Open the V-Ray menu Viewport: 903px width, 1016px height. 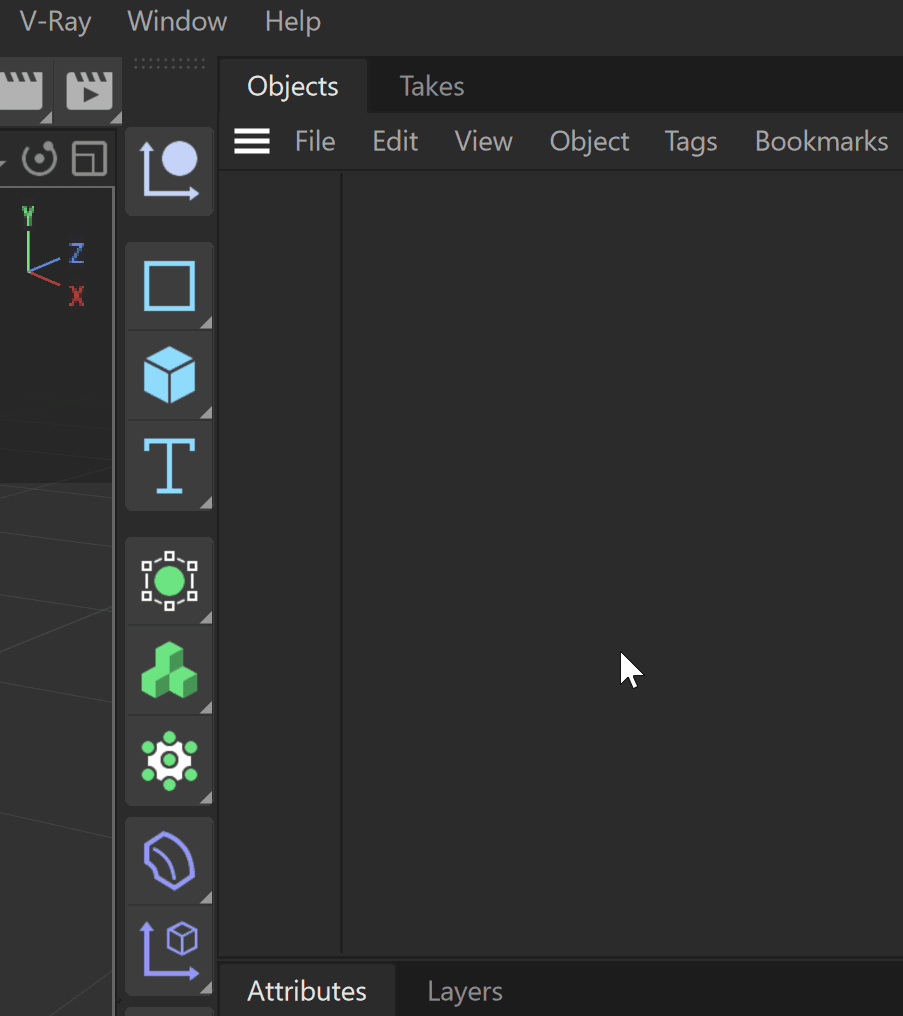pos(55,22)
